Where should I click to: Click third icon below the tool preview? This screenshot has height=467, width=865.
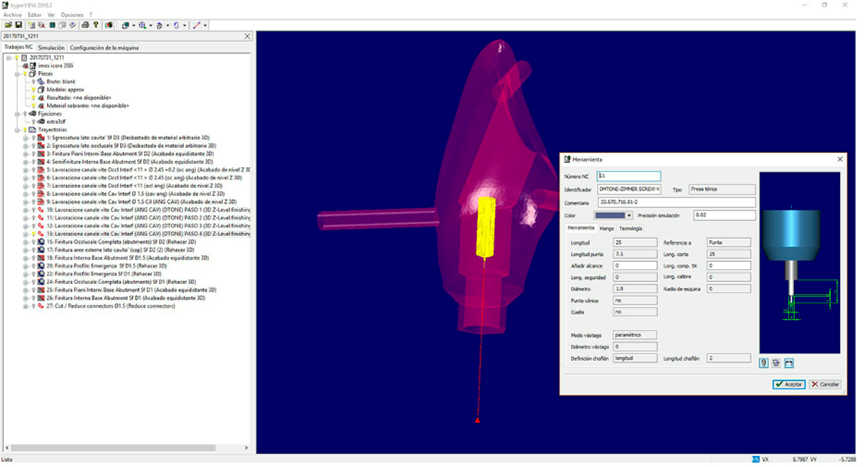(788, 362)
